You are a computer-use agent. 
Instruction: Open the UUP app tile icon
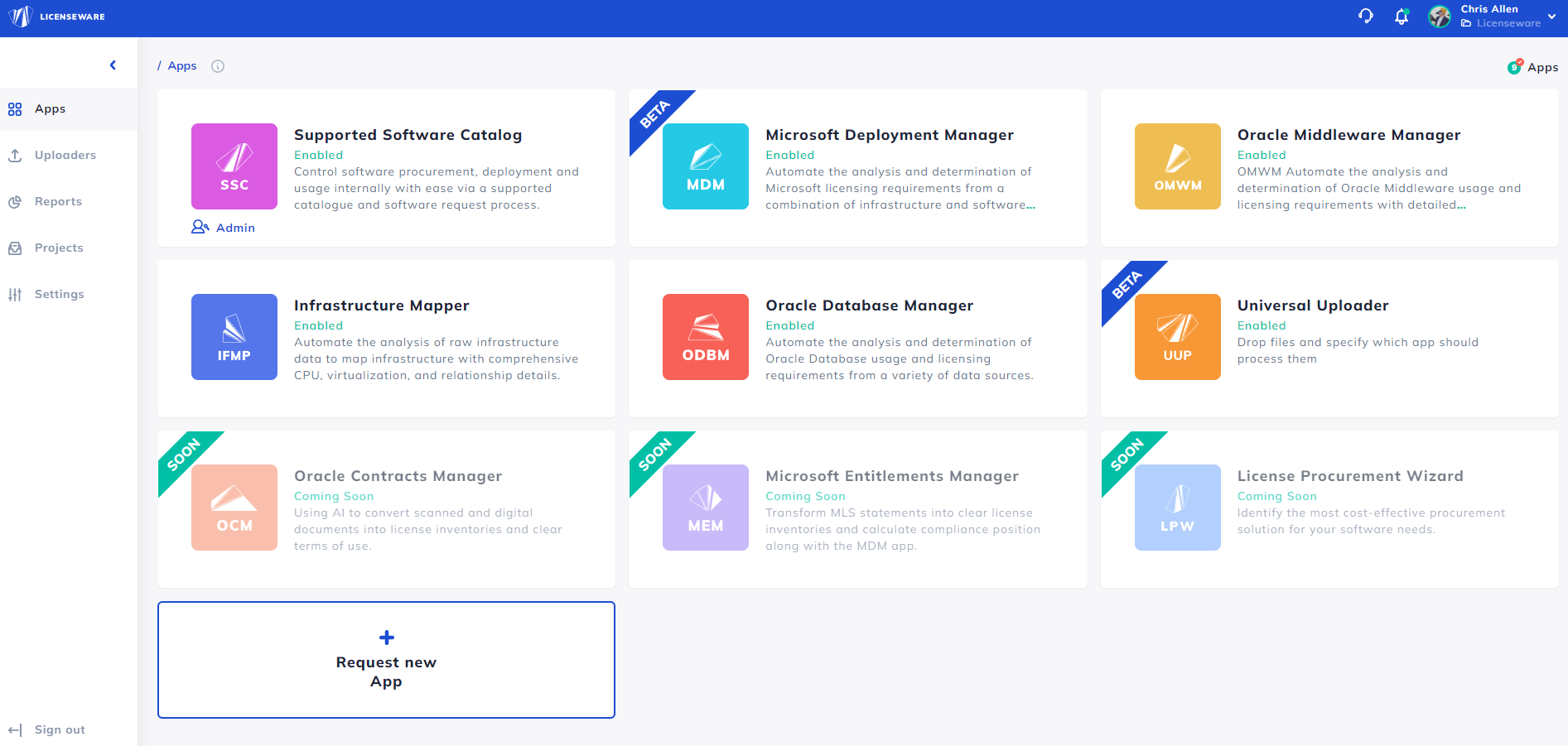coord(1178,337)
